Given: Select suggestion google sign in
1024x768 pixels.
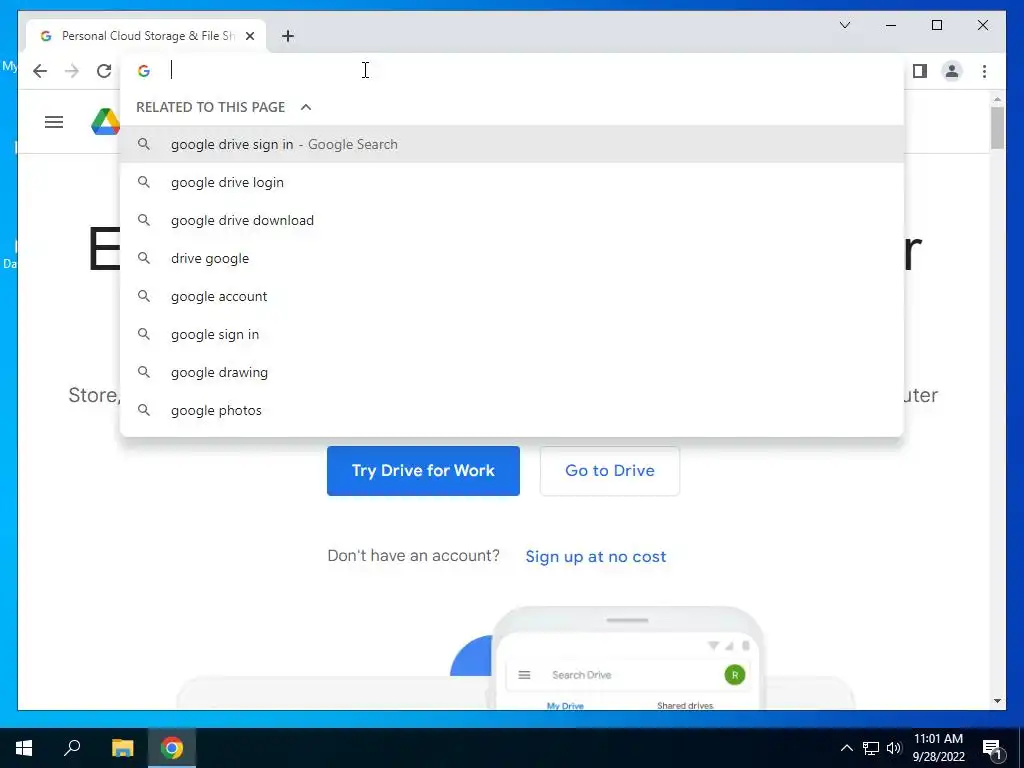Looking at the screenshot, I should [x=512, y=334].
